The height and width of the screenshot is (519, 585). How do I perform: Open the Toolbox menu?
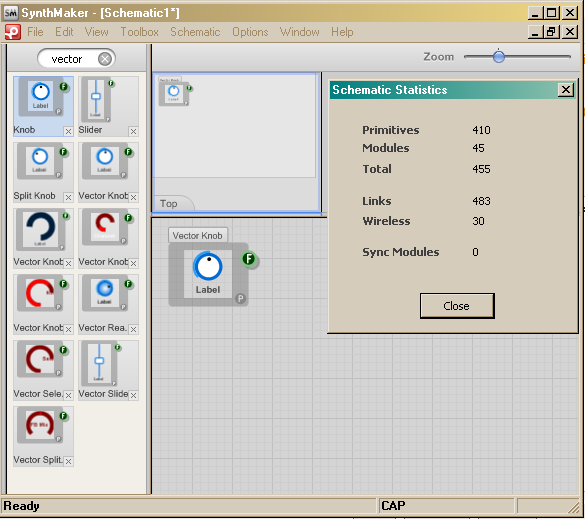[140, 32]
